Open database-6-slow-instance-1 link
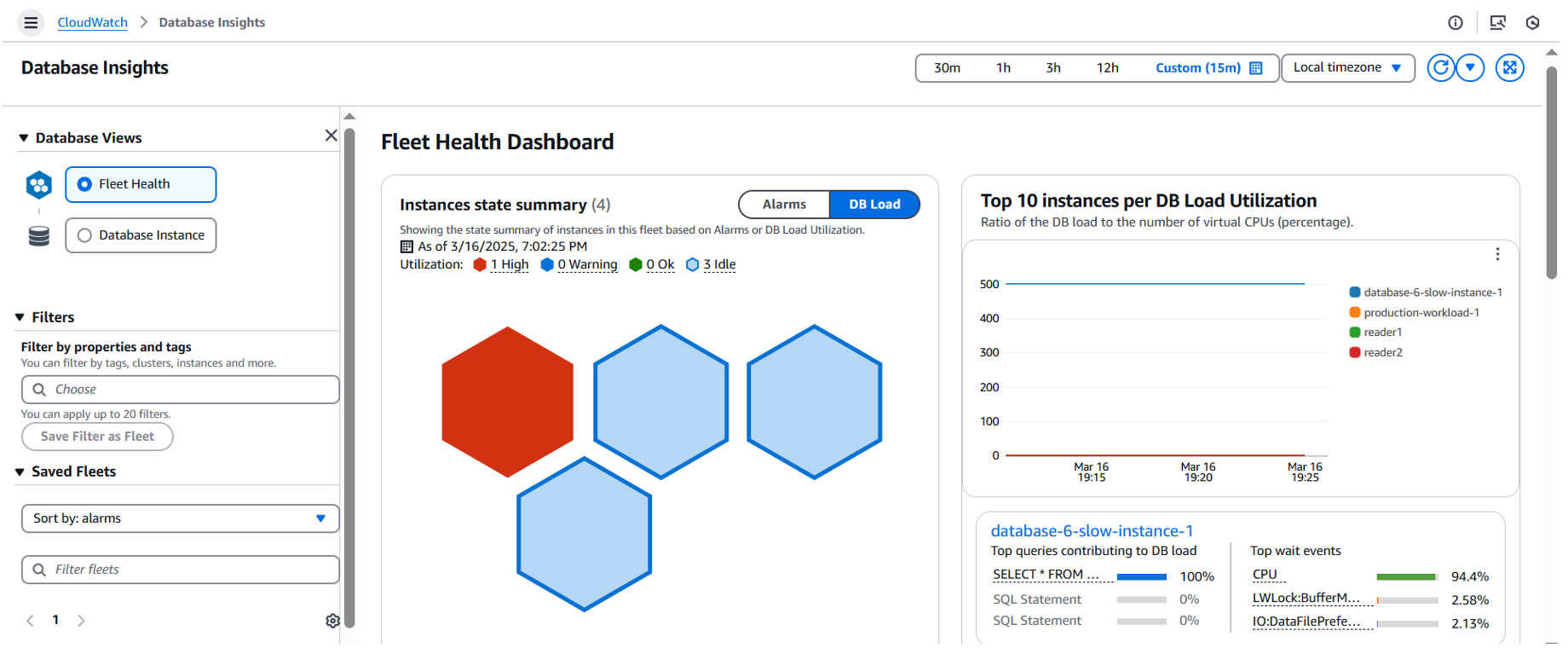Screen dimensions: 1568x654 tap(1092, 530)
